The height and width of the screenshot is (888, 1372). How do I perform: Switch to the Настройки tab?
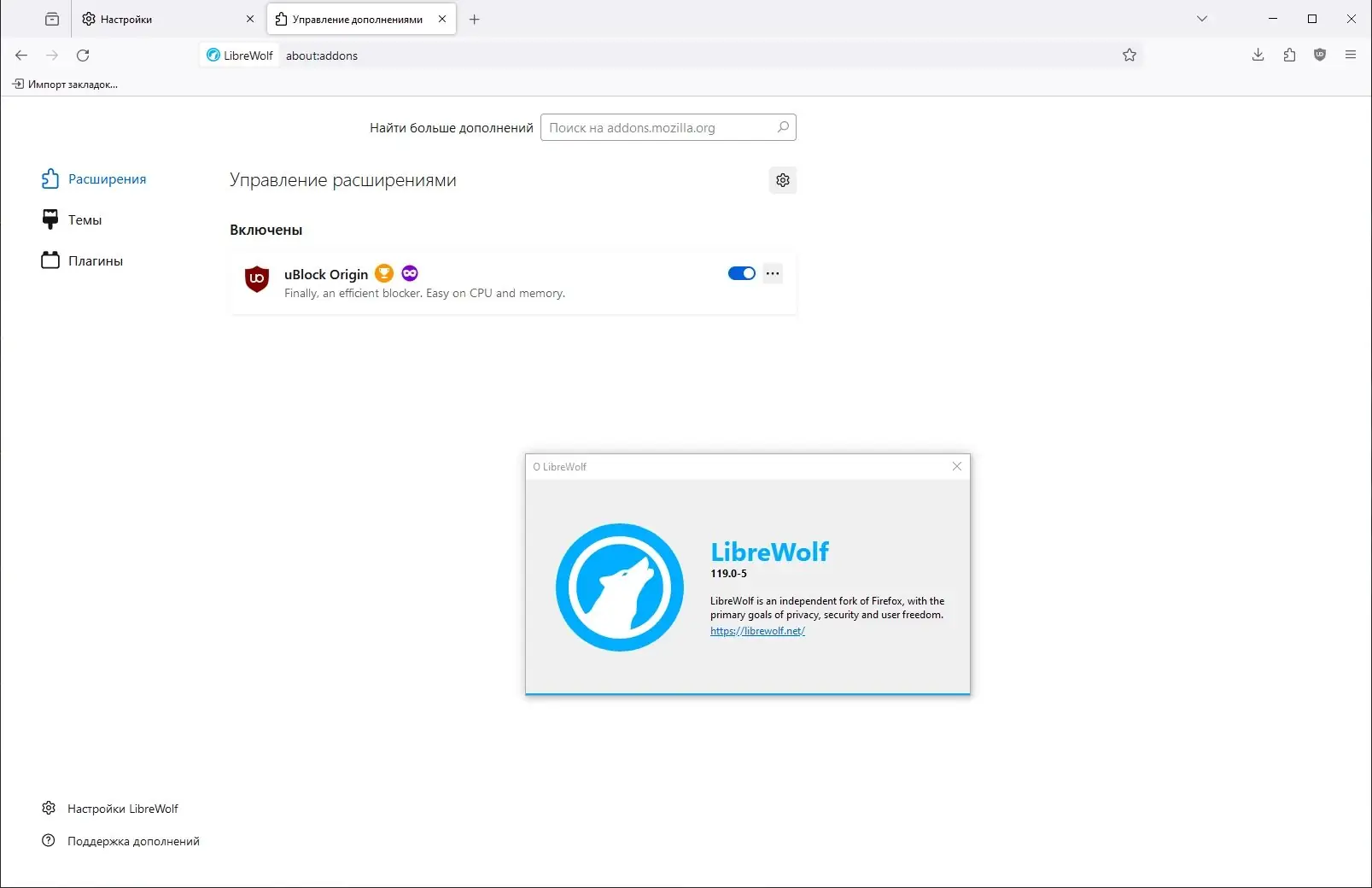(167, 19)
